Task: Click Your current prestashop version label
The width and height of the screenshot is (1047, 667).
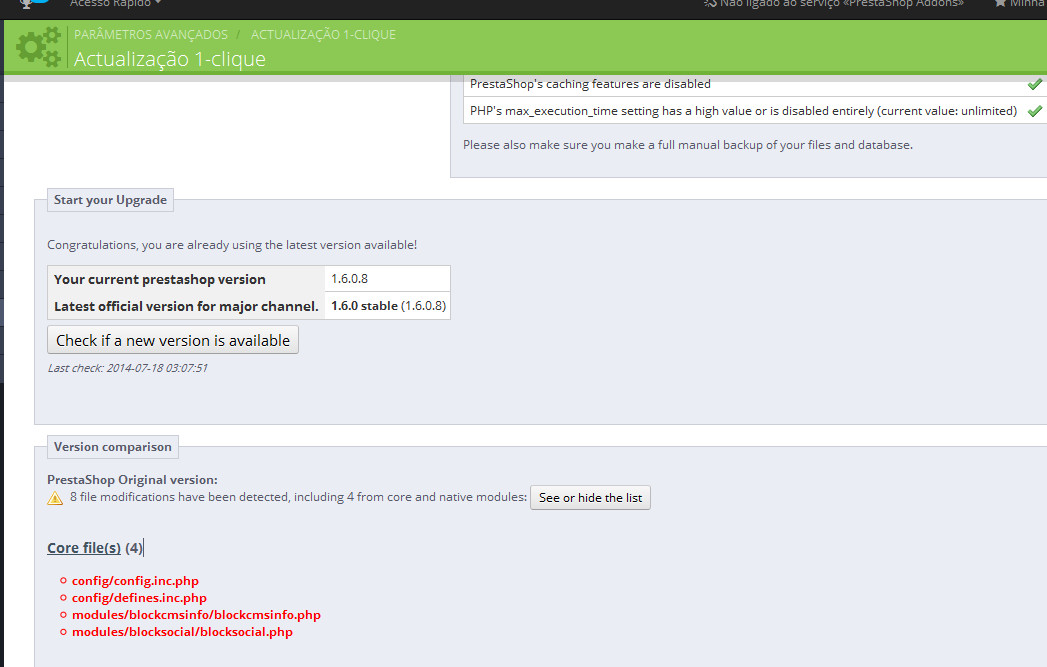Action: click(x=160, y=280)
